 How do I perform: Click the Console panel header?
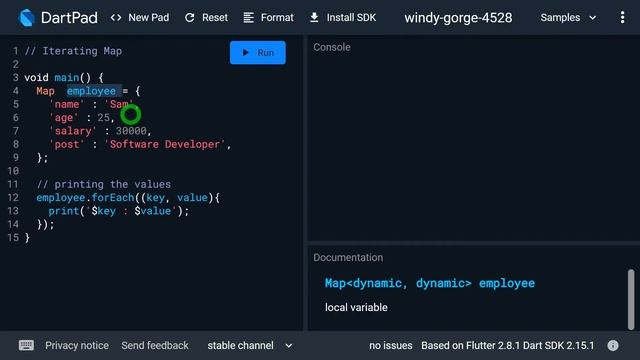tap(332, 47)
